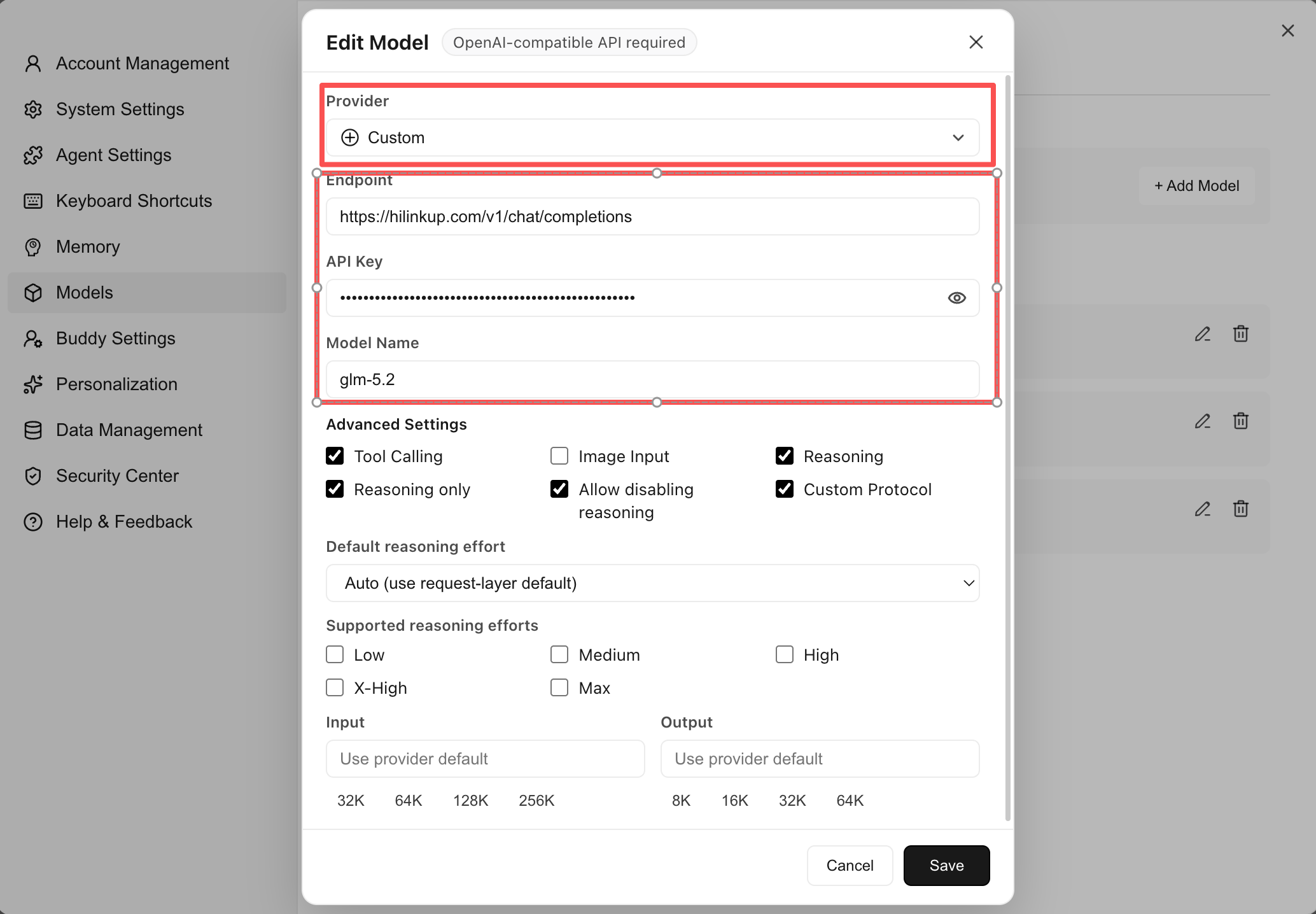Show the API key with eye icon
1316x914 pixels.
click(x=956, y=298)
